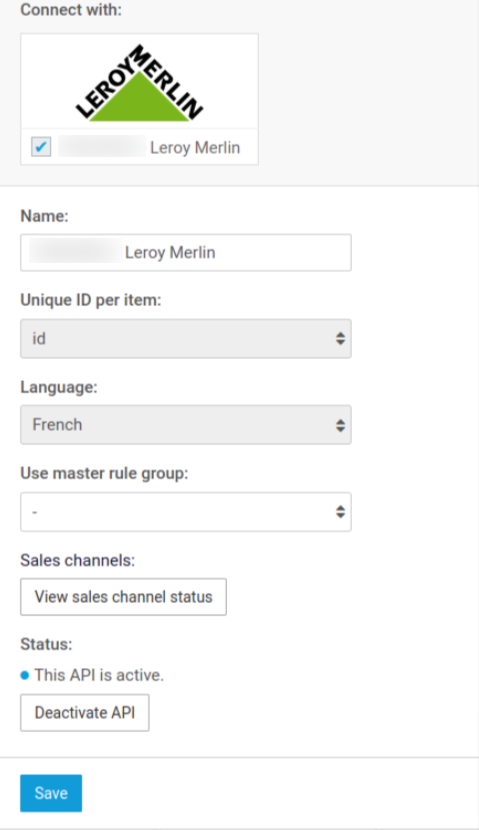
Task: Click the 'Name:' label
Action: click(x=44, y=216)
